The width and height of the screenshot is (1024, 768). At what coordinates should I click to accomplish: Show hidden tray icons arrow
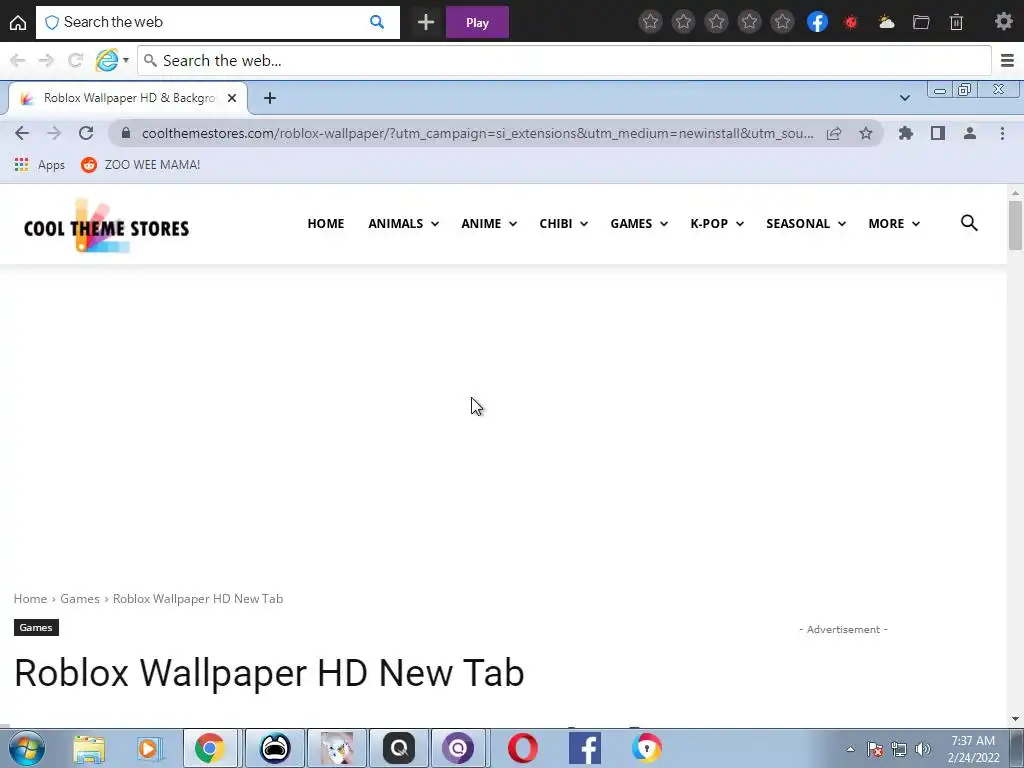tap(850, 749)
